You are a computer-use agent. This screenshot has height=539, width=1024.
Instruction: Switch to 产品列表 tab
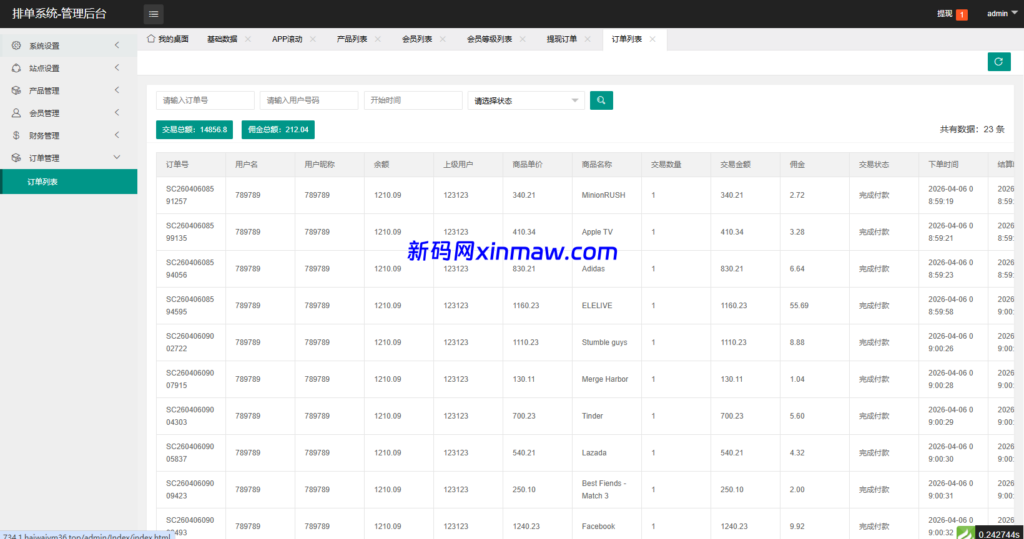click(351, 39)
